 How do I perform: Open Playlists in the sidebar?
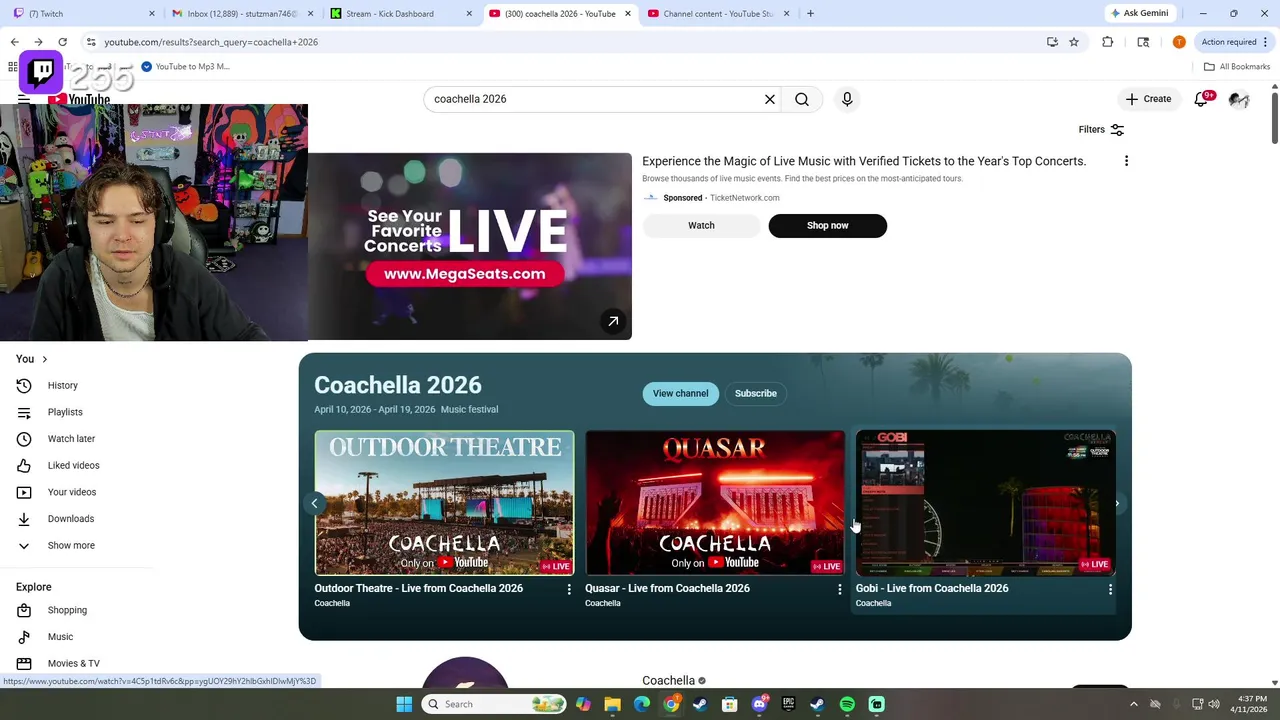click(65, 412)
